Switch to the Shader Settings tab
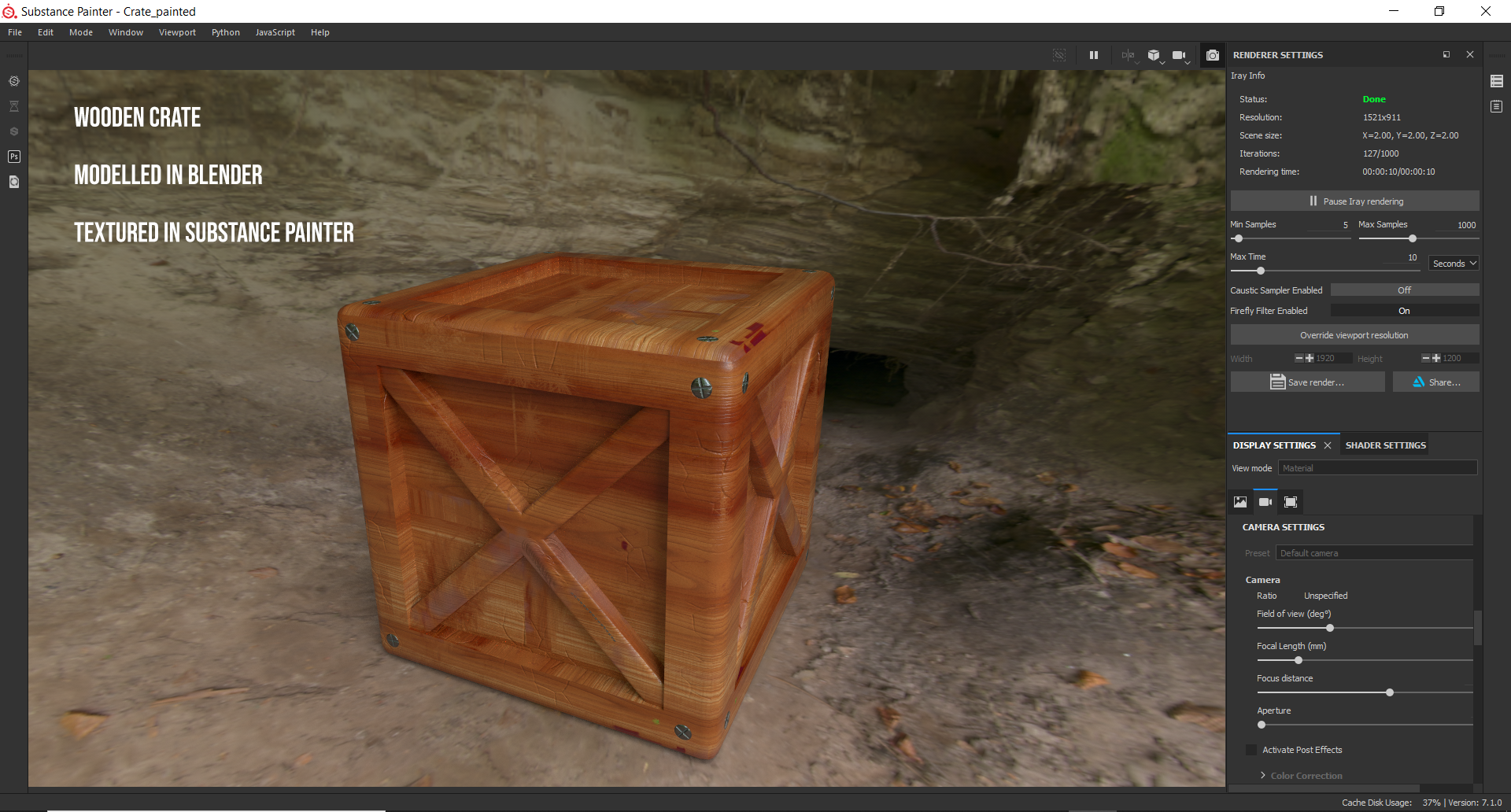The width and height of the screenshot is (1511, 812). click(x=1386, y=445)
